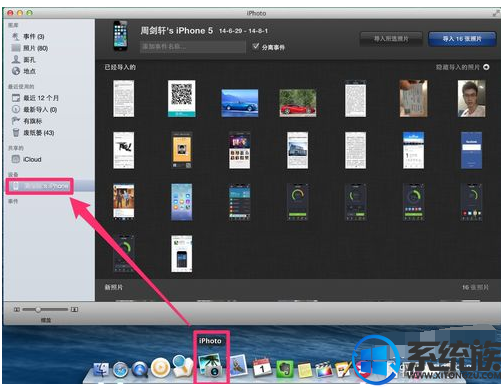Open Finder from the Dock
Viewport: 501px width, 388px height.
click(x=101, y=369)
